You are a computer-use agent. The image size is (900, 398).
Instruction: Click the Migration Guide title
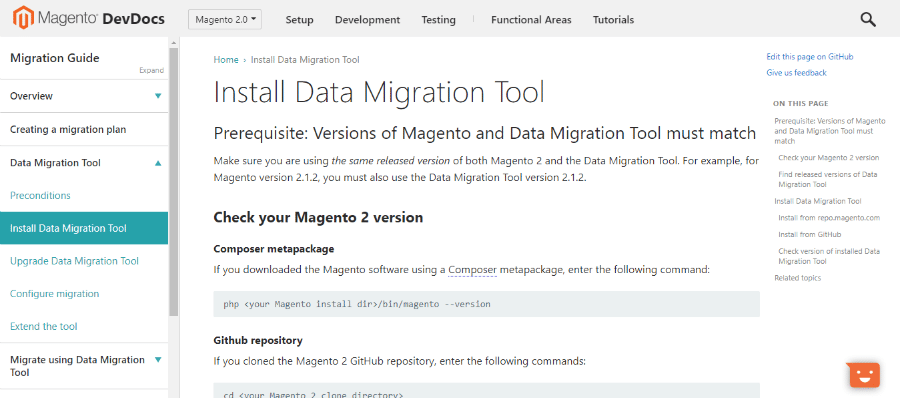pos(55,58)
